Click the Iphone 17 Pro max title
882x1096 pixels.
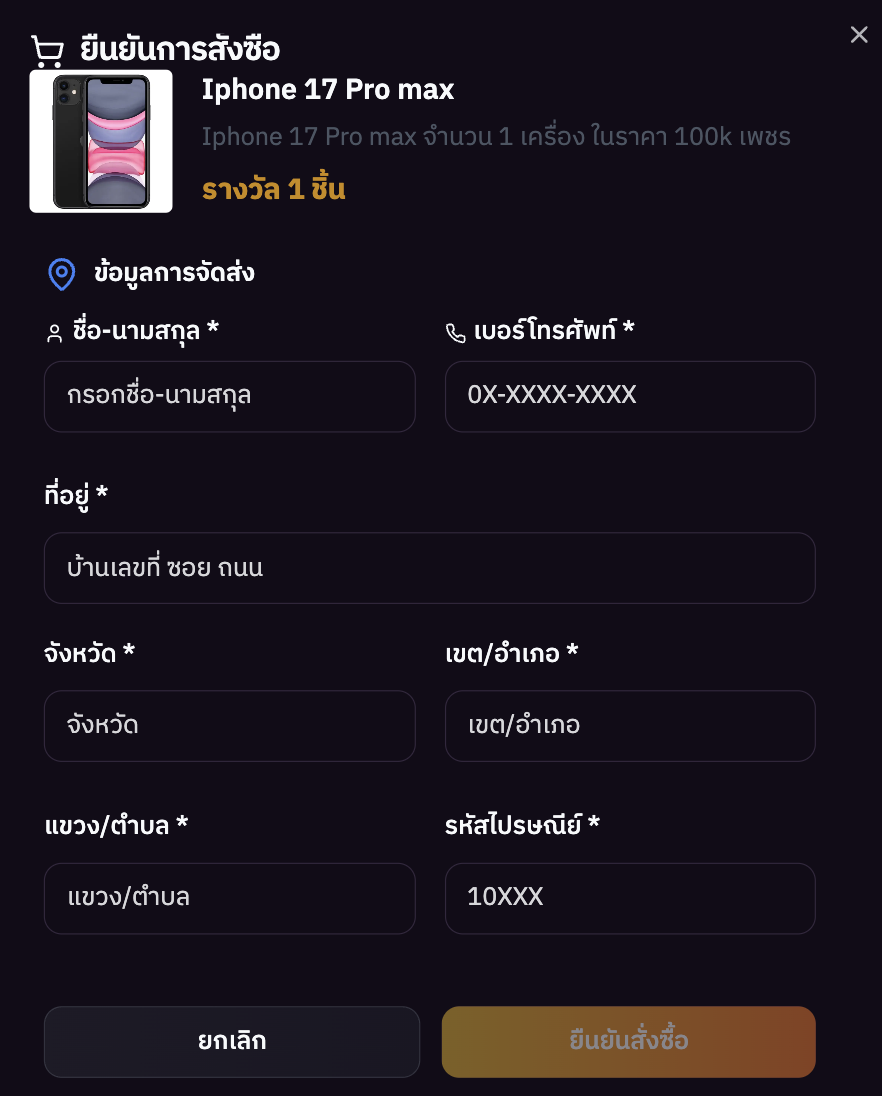coord(328,90)
